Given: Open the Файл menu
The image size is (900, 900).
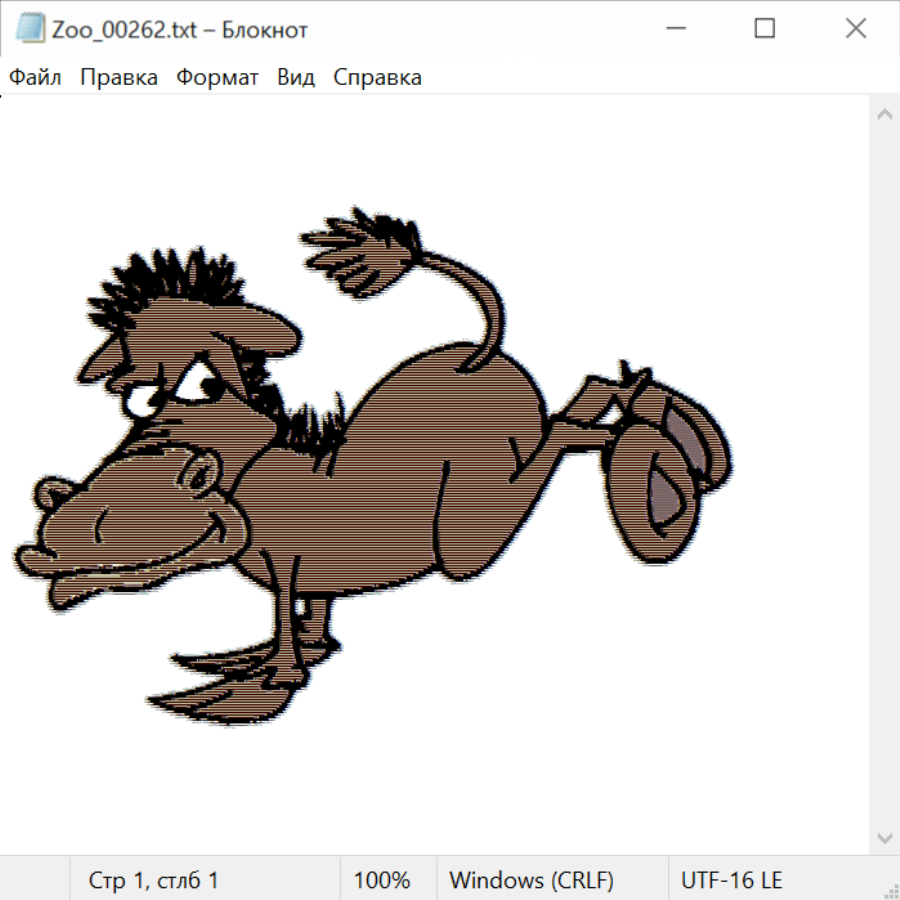Looking at the screenshot, I should 35,78.
